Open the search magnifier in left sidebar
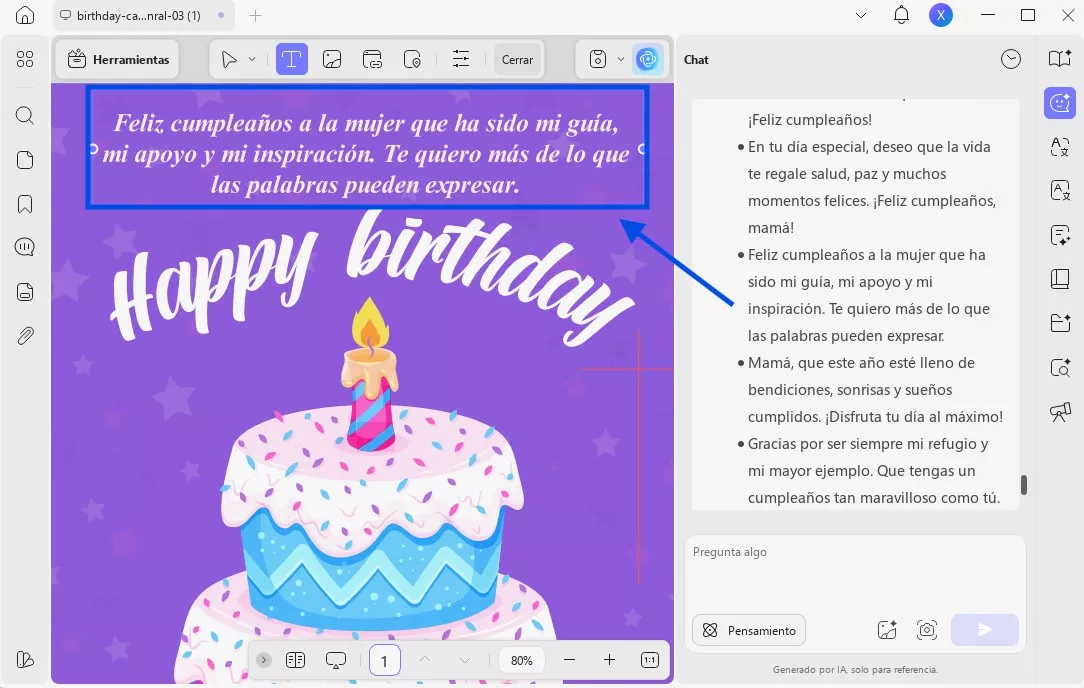Viewport: 1084px width, 688px height. tap(25, 115)
